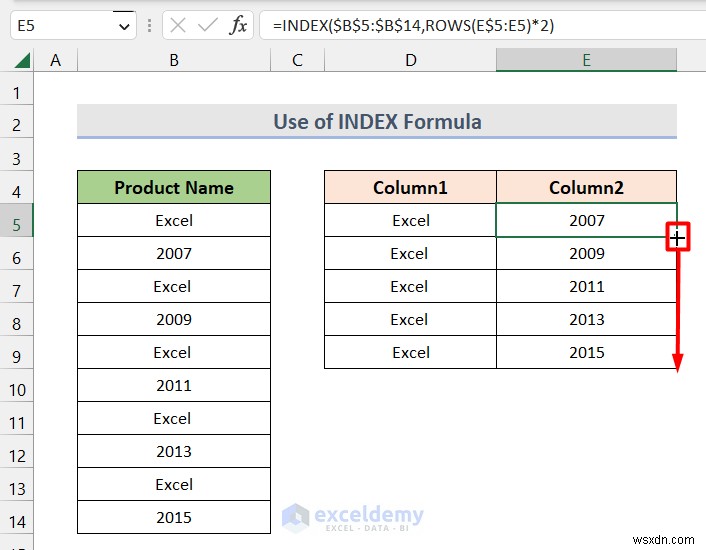This screenshot has width=706, height=550.
Task: Select cell B11 containing Excel
Action: (x=174, y=419)
